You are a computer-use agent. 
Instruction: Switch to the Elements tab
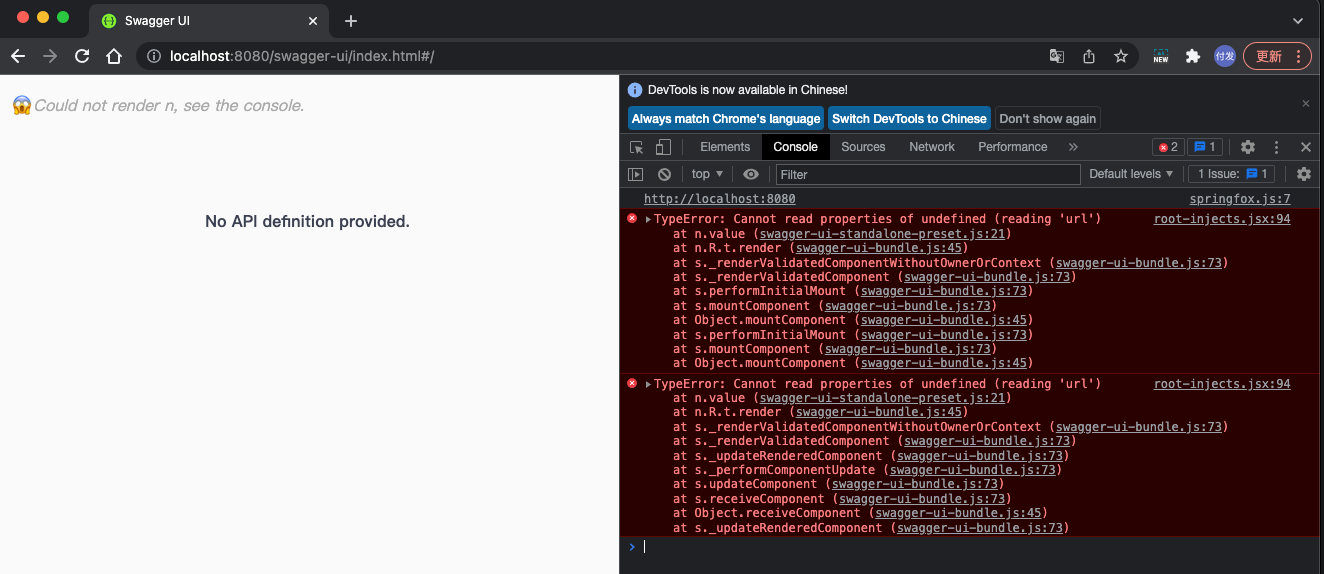[x=725, y=146]
